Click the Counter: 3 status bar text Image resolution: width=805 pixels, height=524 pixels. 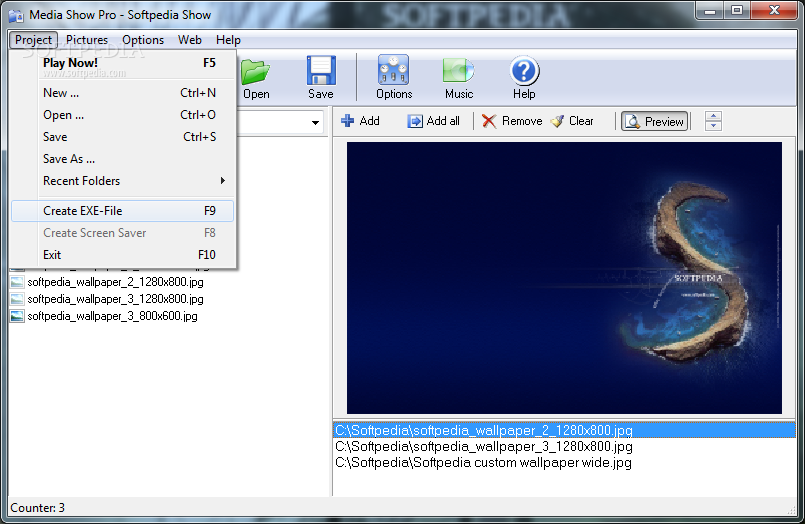(x=37, y=508)
